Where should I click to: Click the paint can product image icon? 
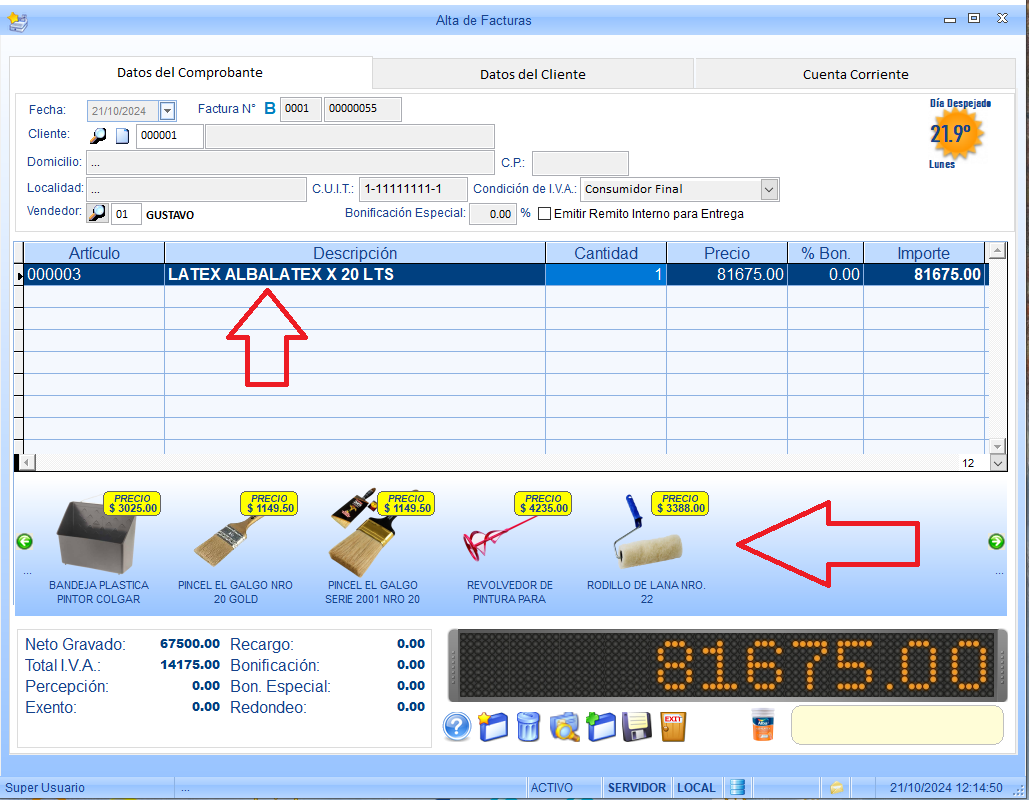pos(763,725)
